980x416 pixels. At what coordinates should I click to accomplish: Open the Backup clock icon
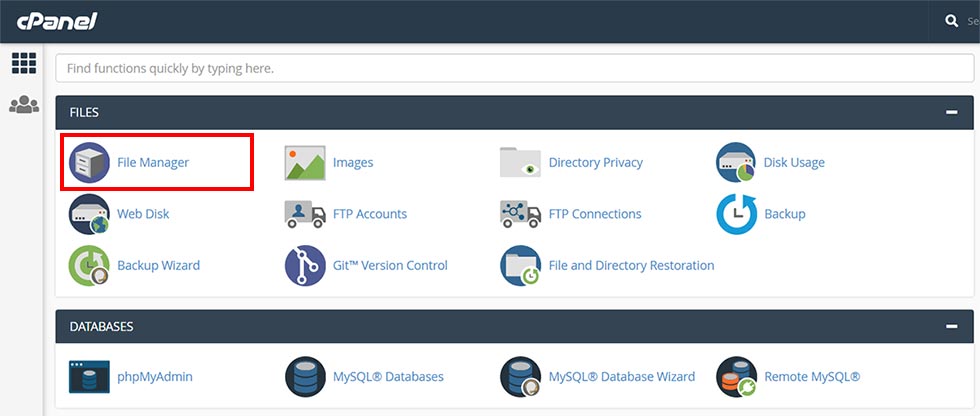736,214
